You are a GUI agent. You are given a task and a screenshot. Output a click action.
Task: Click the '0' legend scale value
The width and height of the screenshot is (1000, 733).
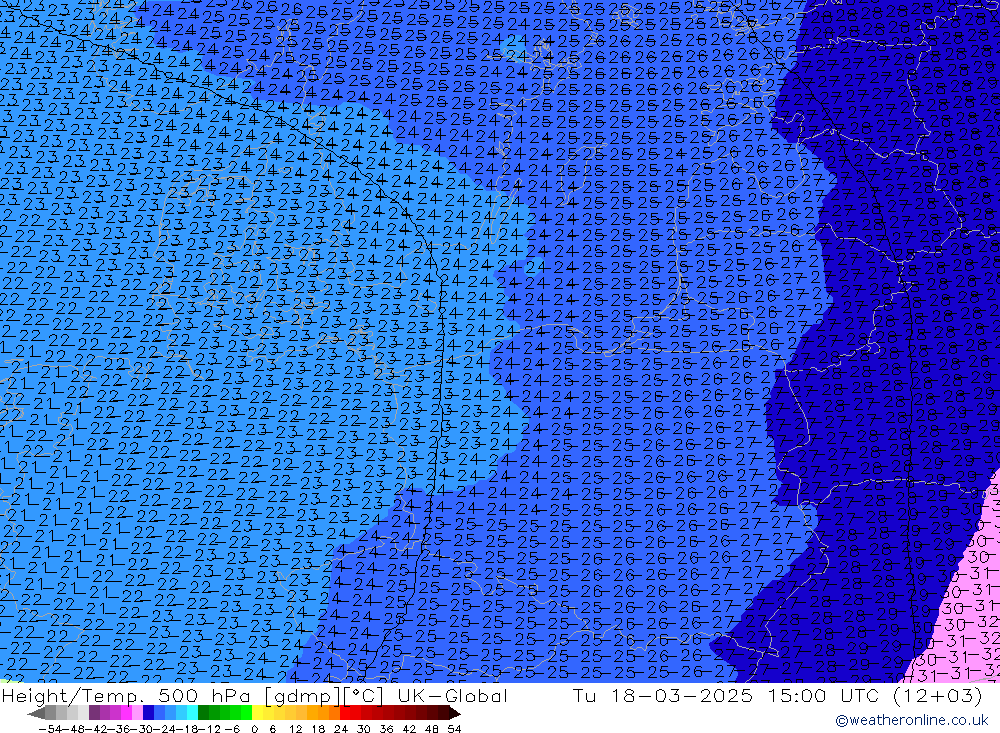click(x=254, y=729)
